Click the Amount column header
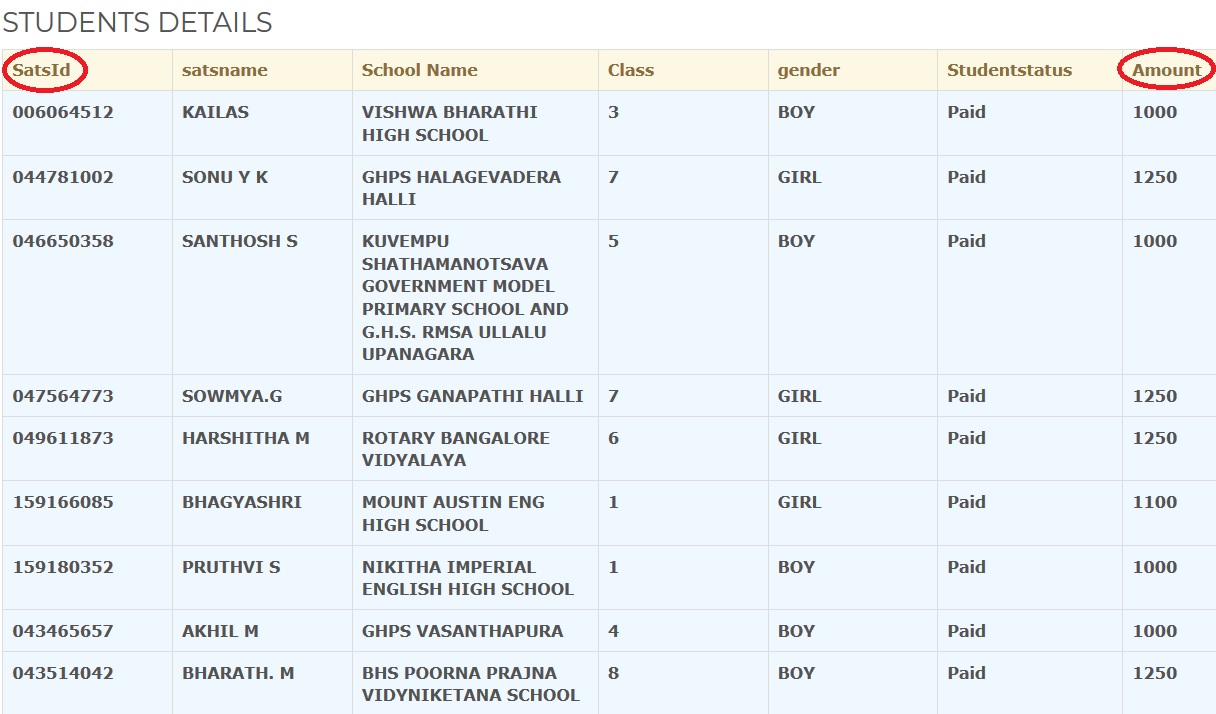The width and height of the screenshot is (1216, 714). pyautogui.click(x=1167, y=70)
